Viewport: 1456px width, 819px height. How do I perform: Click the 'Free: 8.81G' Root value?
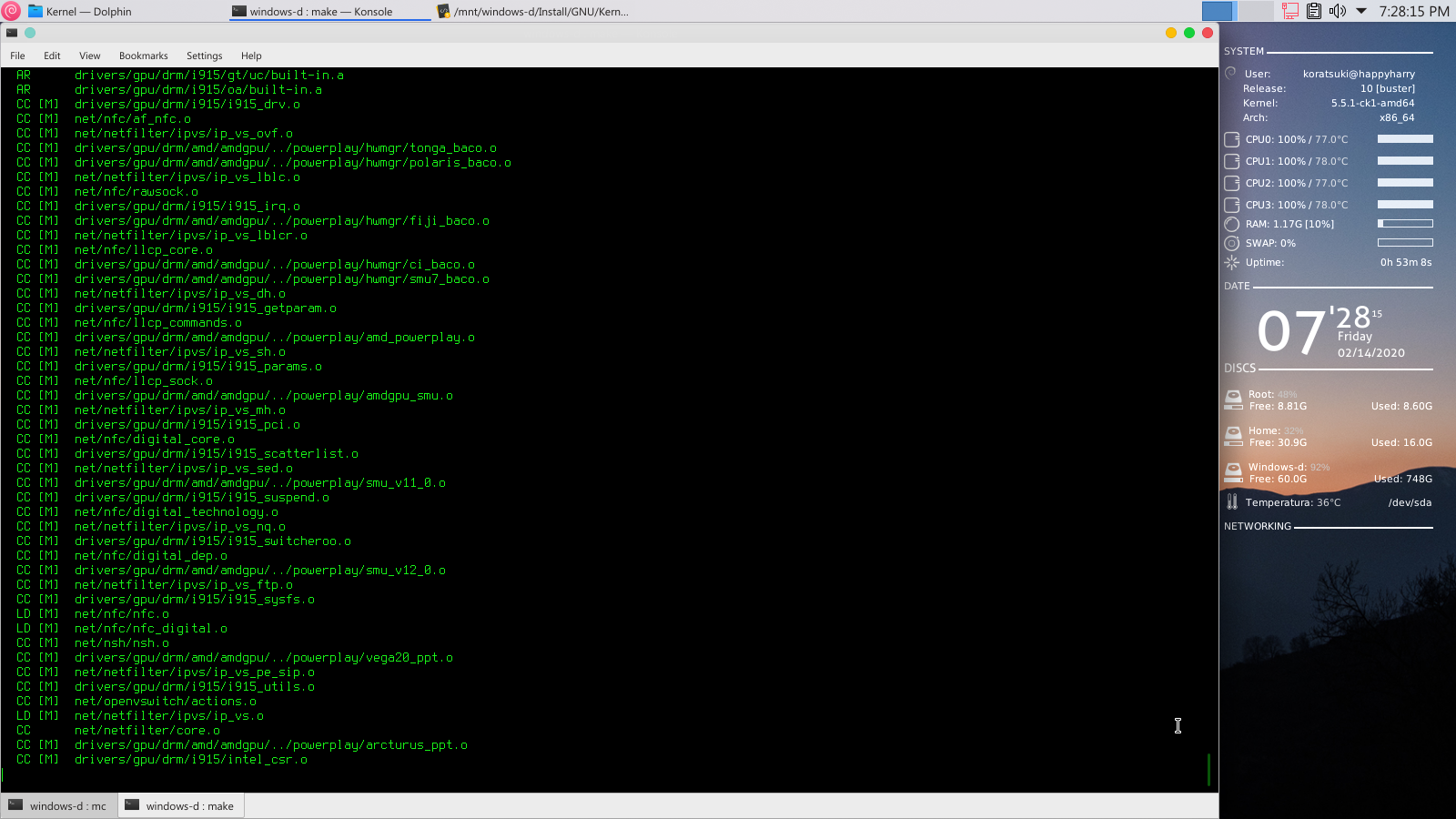[1278, 406]
